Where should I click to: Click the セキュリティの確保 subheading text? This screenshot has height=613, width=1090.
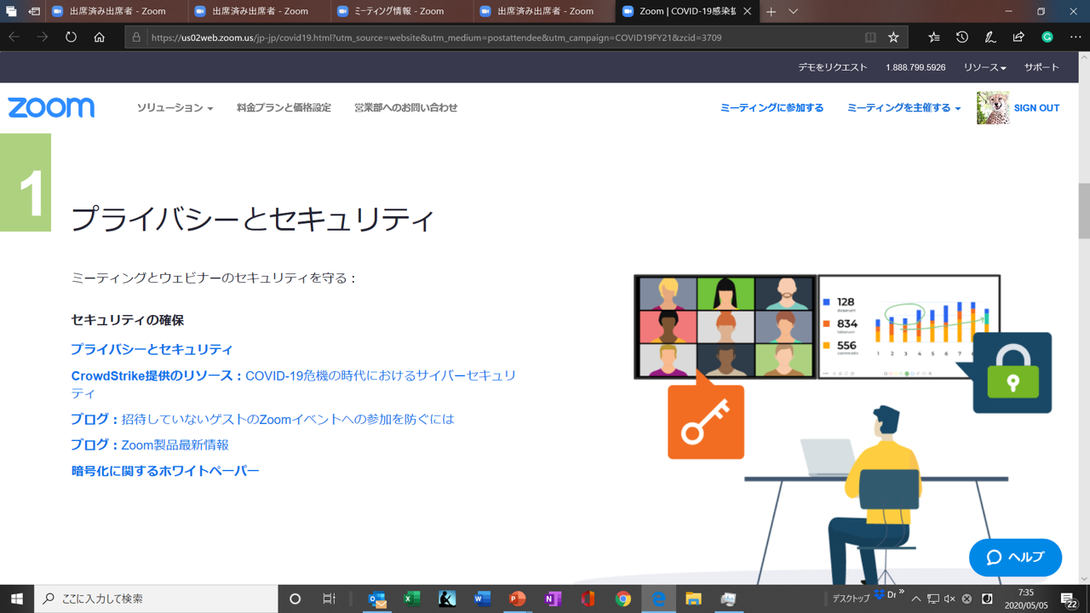(x=127, y=320)
